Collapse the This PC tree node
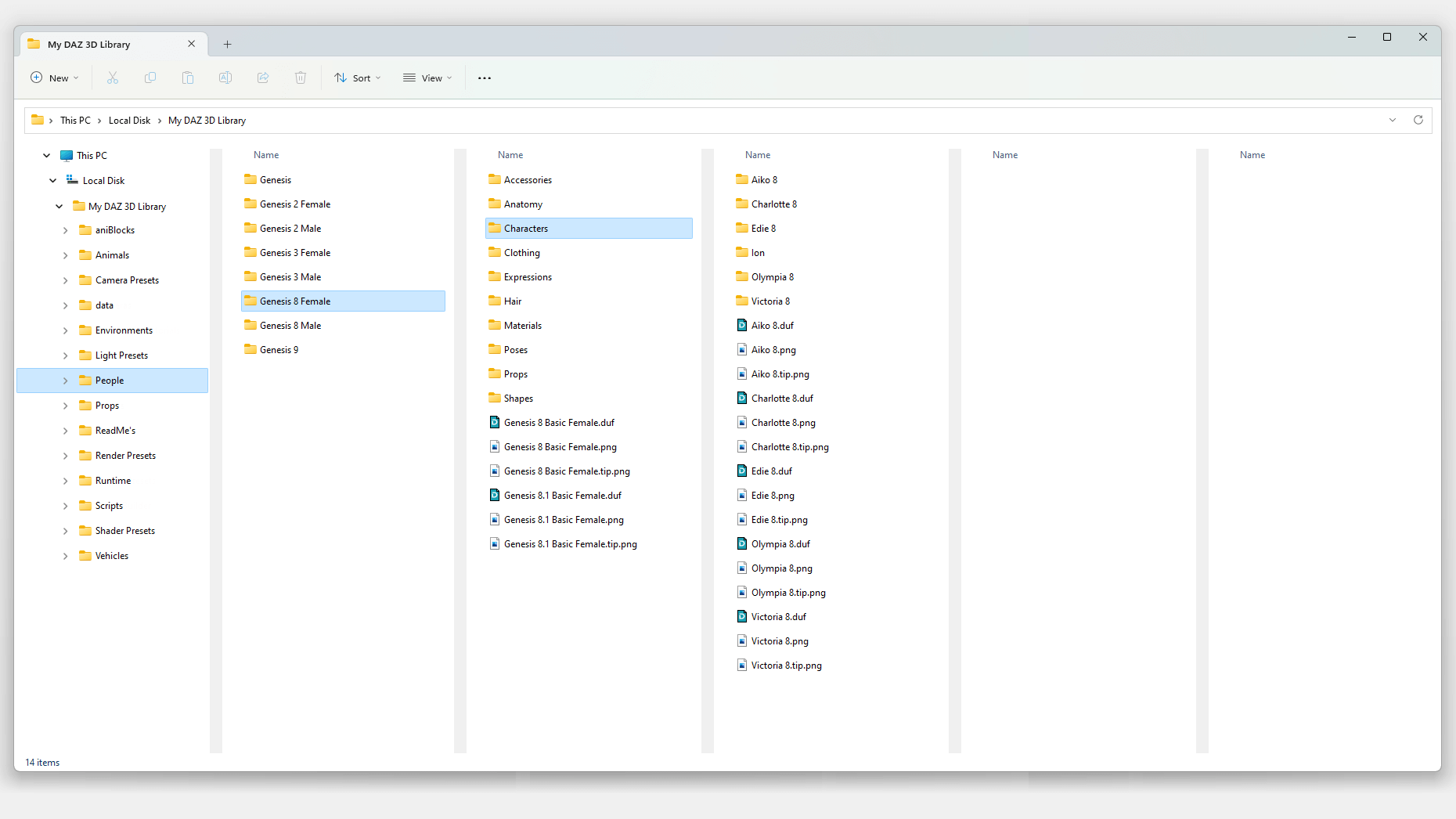Screen dimensions: 1456x819 click(x=47, y=156)
